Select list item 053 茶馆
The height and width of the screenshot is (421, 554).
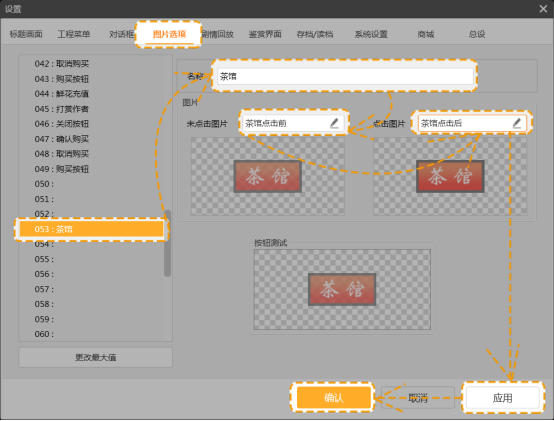tap(92, 229)
